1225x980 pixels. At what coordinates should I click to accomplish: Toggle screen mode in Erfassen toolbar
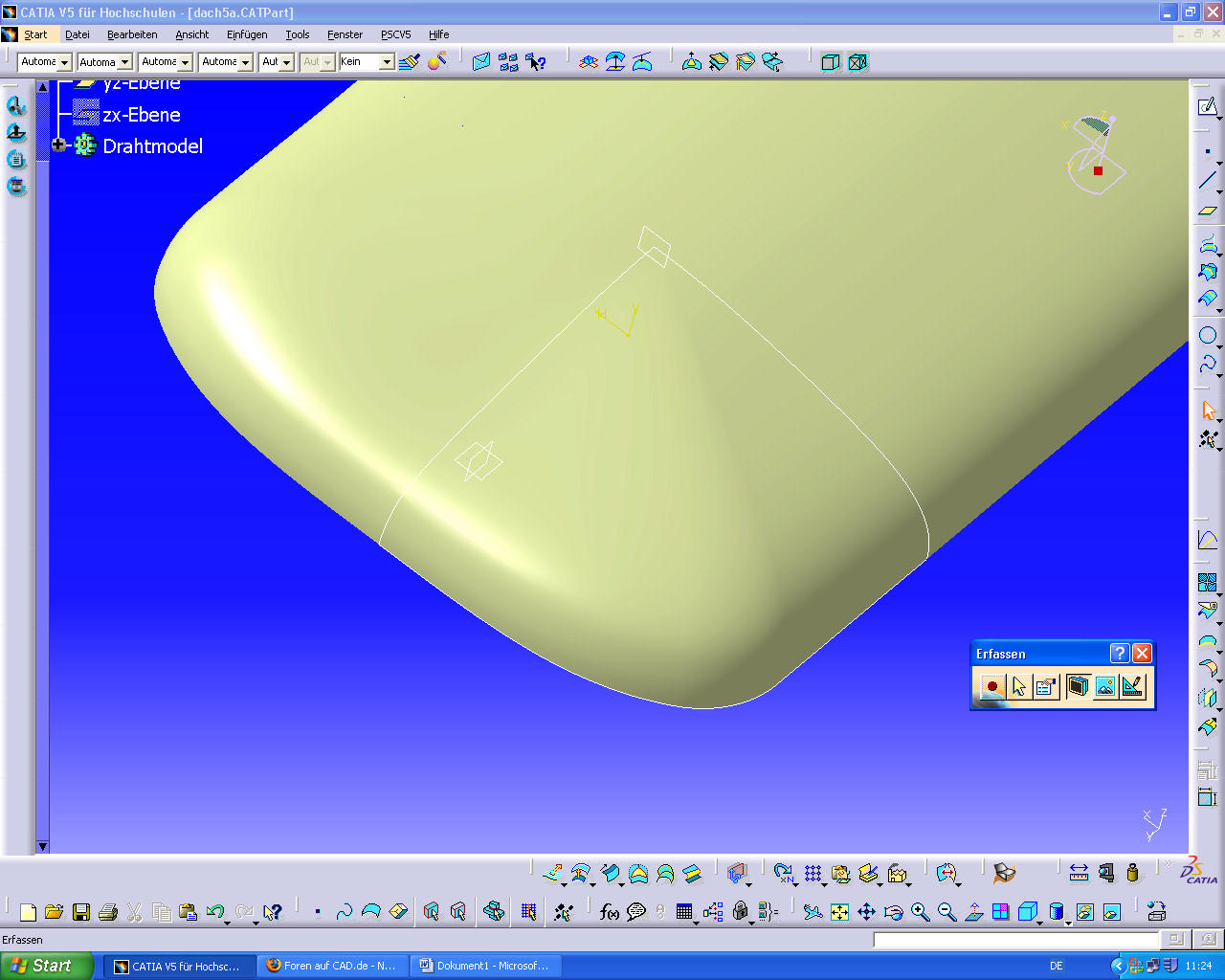tap(1078, 686)
